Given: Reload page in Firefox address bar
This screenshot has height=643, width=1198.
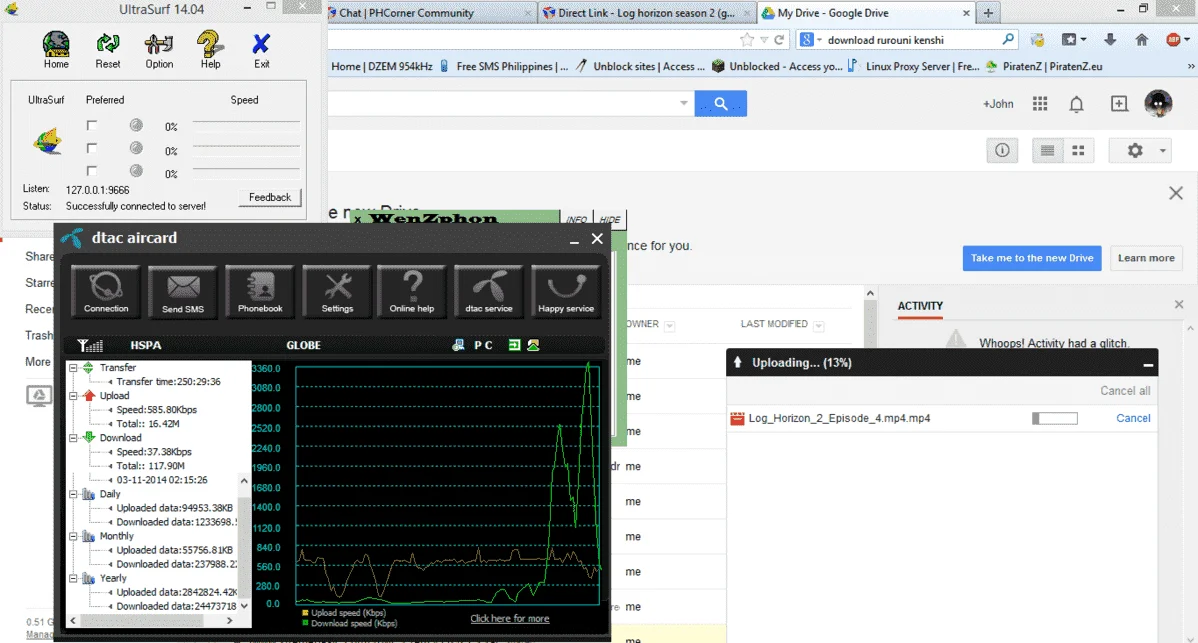Looking at the screenshot, I should 779,40.
